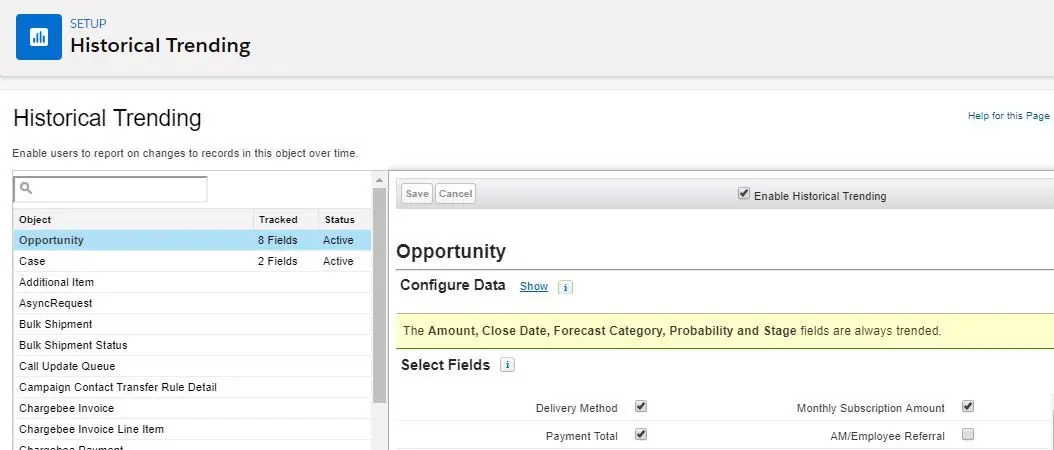Click the object list scrollbar up arrow

click(379, 180)
